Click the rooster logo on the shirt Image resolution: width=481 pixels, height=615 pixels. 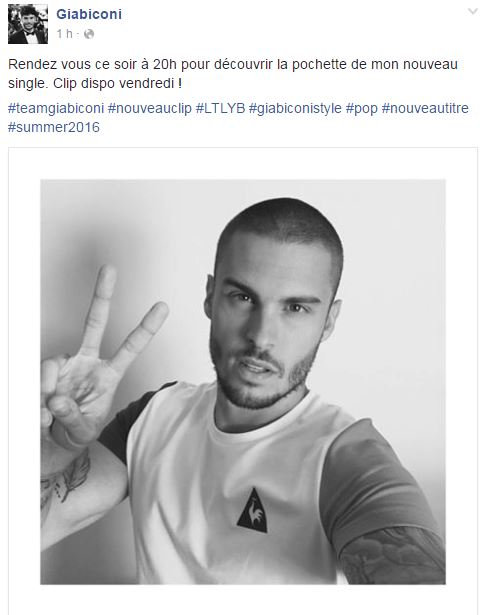tap(252, 510)
